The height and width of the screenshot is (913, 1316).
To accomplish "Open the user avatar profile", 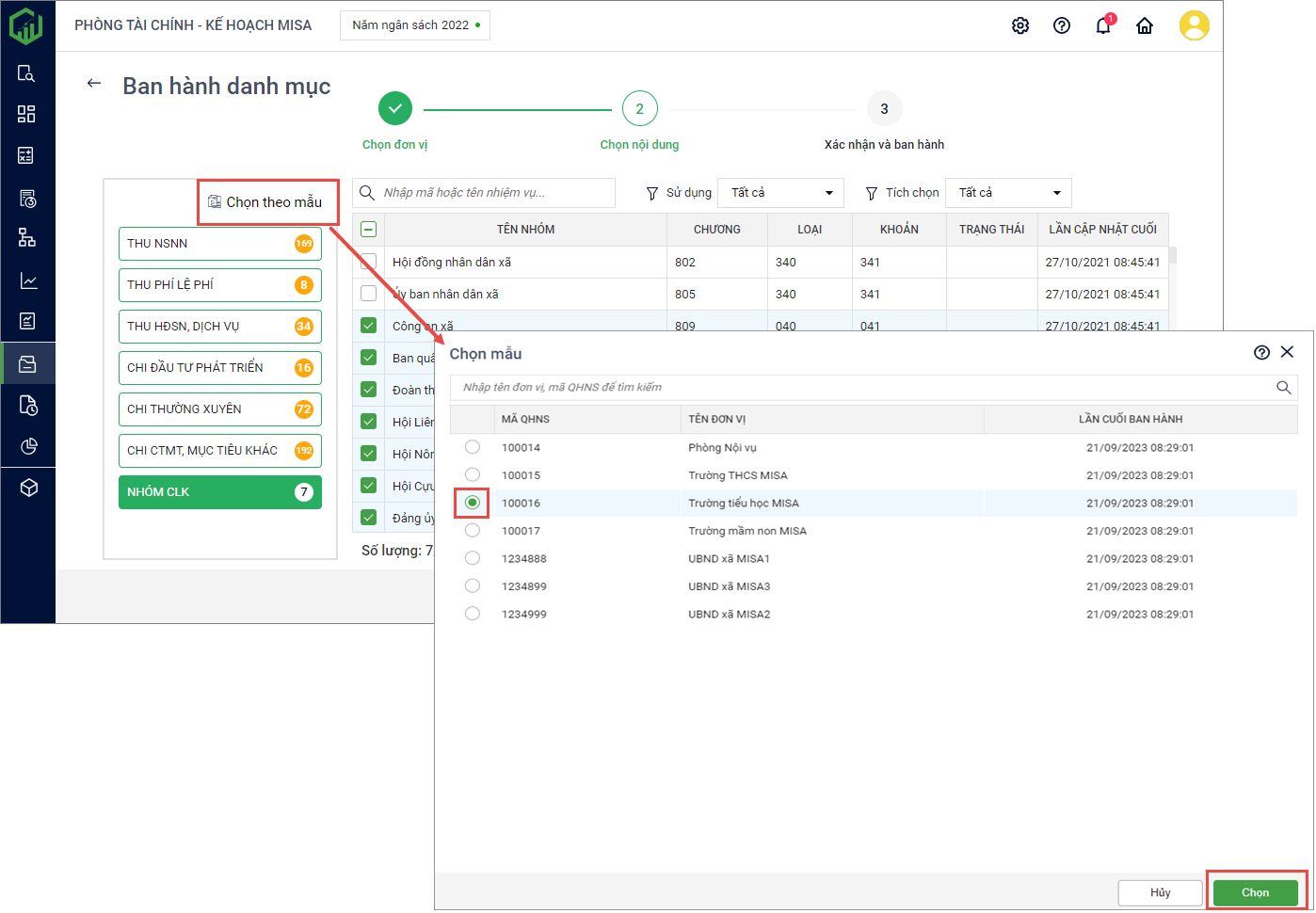I will pos(1194,25).
